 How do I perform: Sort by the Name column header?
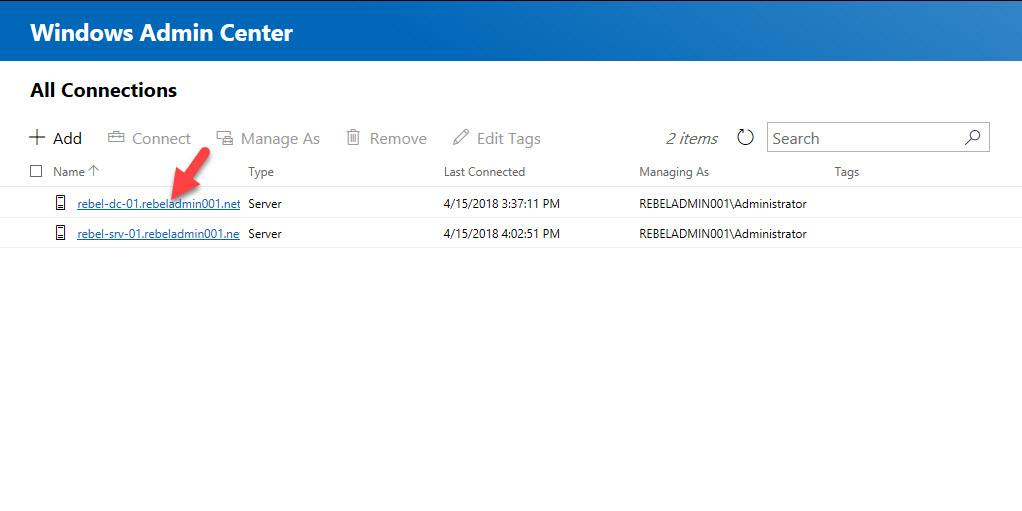point(69,172)
